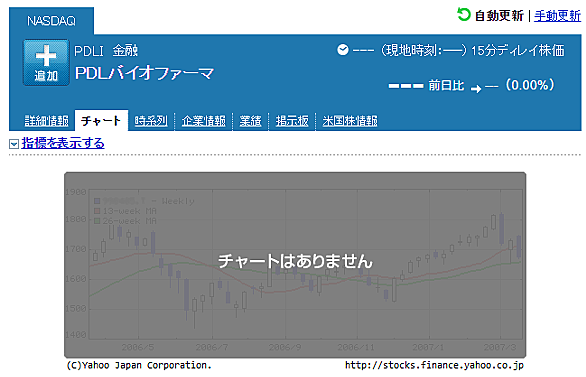This screenshot has width=586, height=377.
Task: Select 自動更新 auto refresh text
Action: pyautogui.click(x=499, y=16)
